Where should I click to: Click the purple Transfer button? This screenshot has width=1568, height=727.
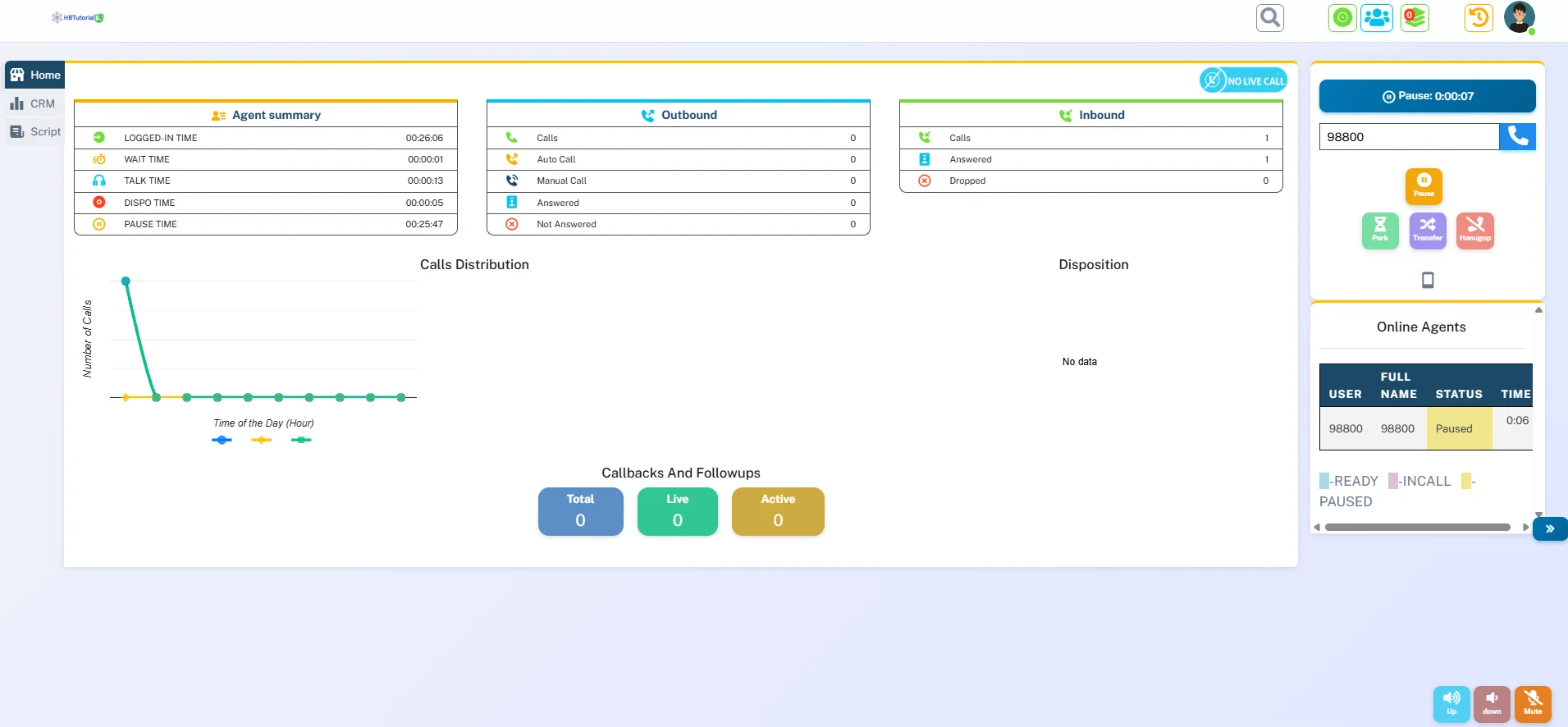1428,231
